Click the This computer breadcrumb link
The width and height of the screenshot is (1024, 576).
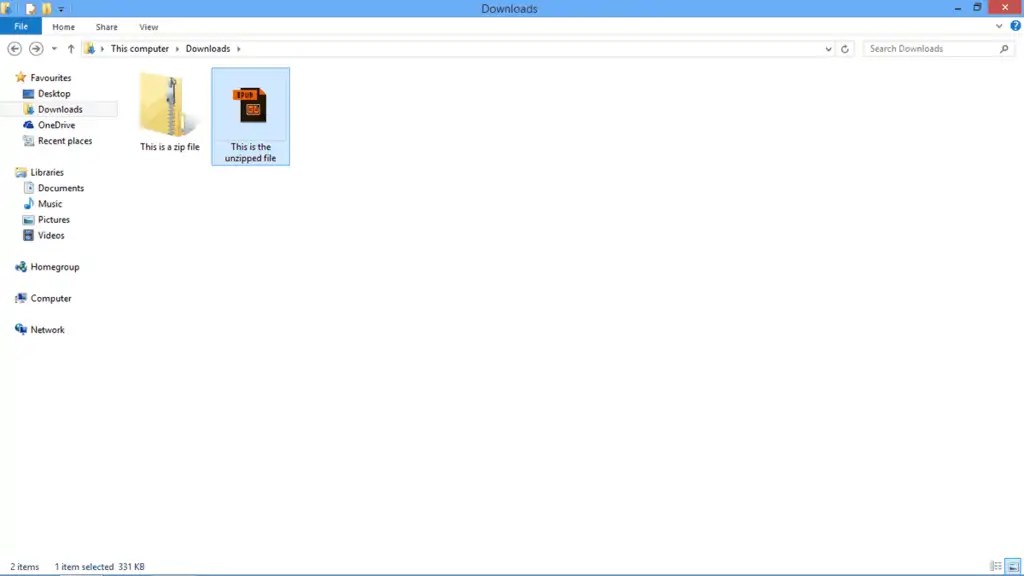click(139, 48)
